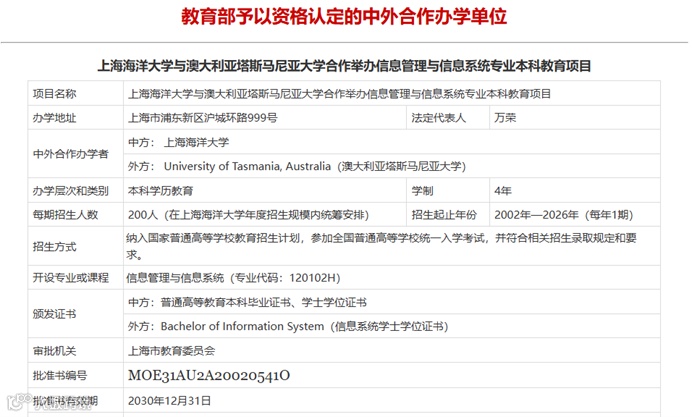The width and height of the screenshot is (692, 417).
Task: Click the approval number MOE31AU2A20020541O
Action: click(209, 376)
